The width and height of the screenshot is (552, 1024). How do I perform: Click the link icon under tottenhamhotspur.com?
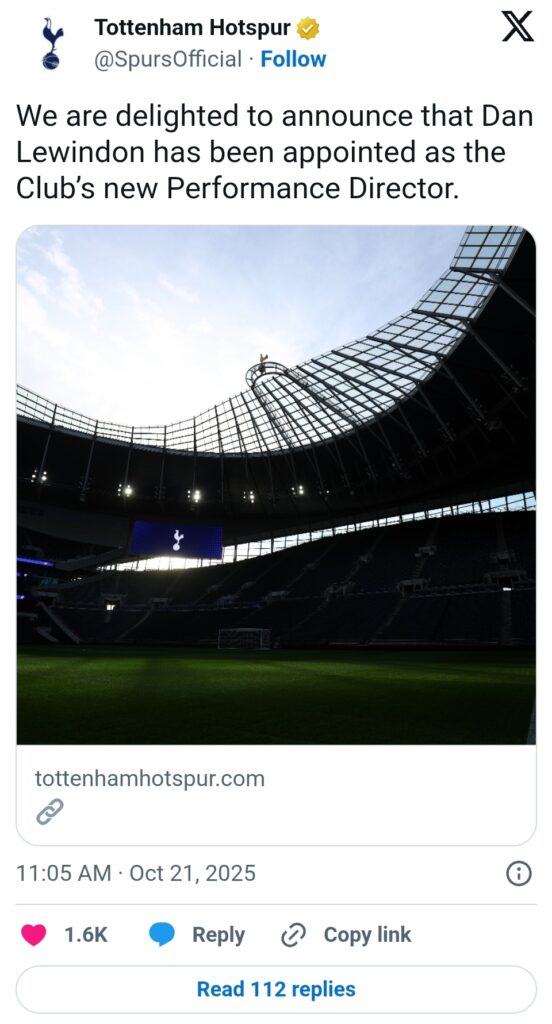click(49, 811)
